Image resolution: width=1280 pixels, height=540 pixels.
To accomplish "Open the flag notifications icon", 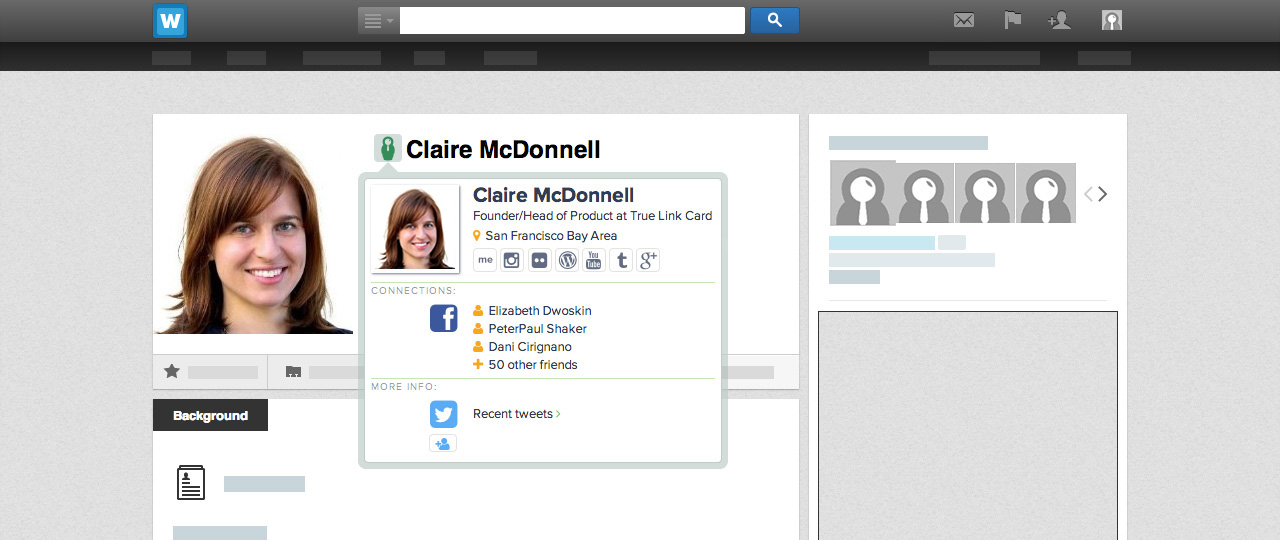I will click(1012, 20).
